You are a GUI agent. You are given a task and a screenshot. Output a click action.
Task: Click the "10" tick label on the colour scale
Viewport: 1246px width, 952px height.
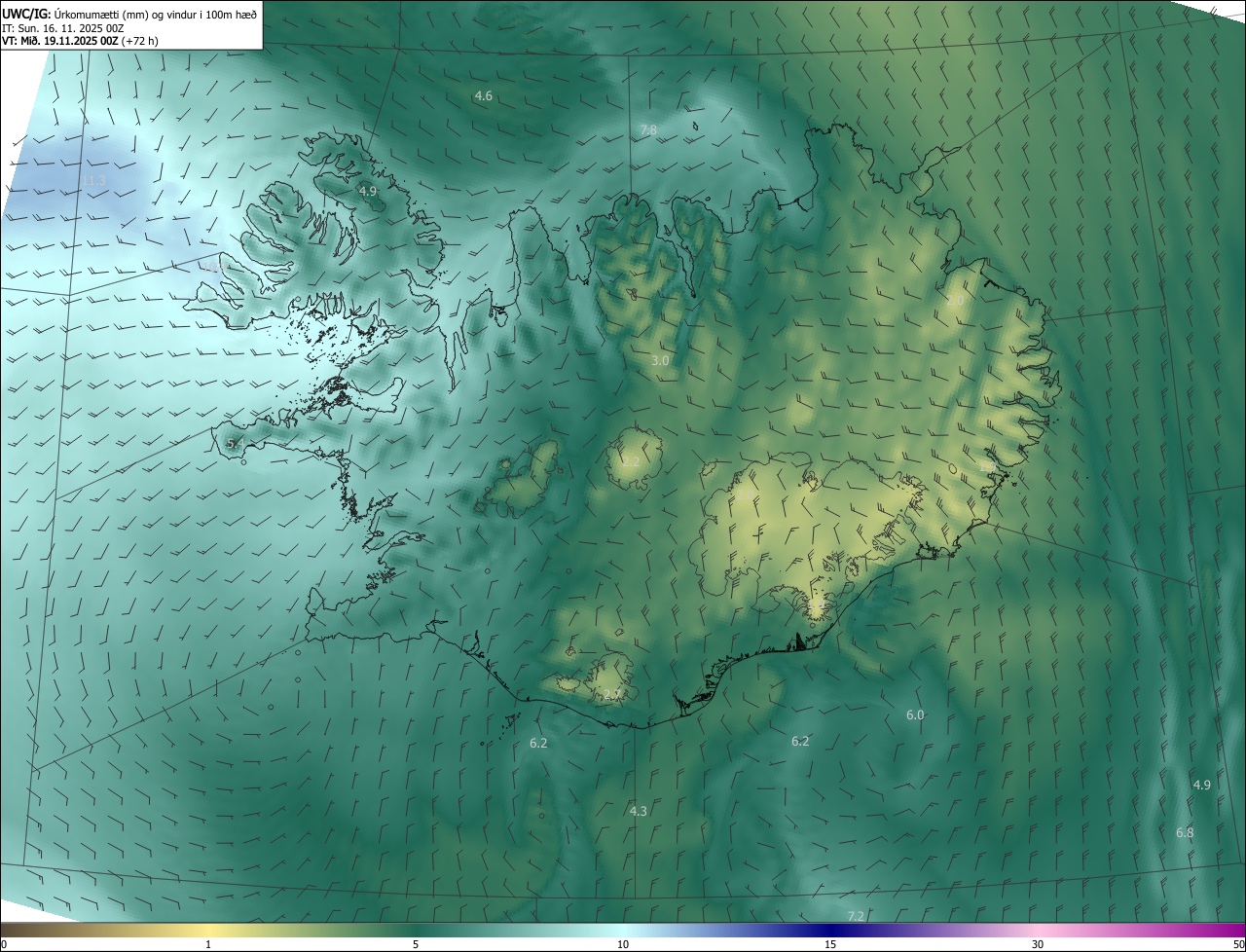coord(623,945)
